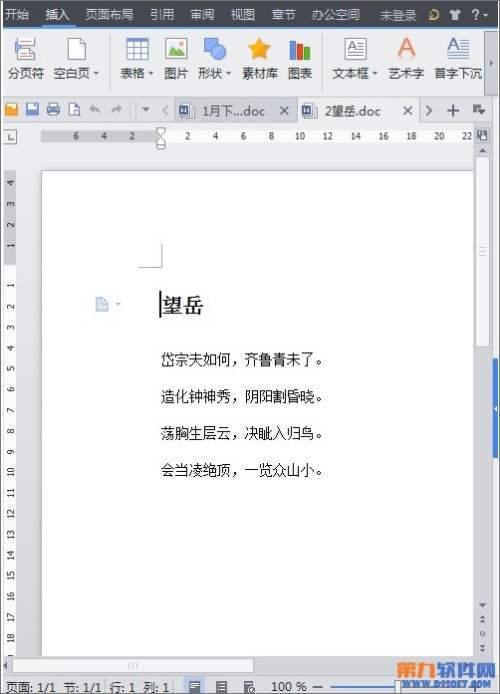Switch to the 1月下...doc document tab
Screen dimensions: 500x694
[227, 111]
